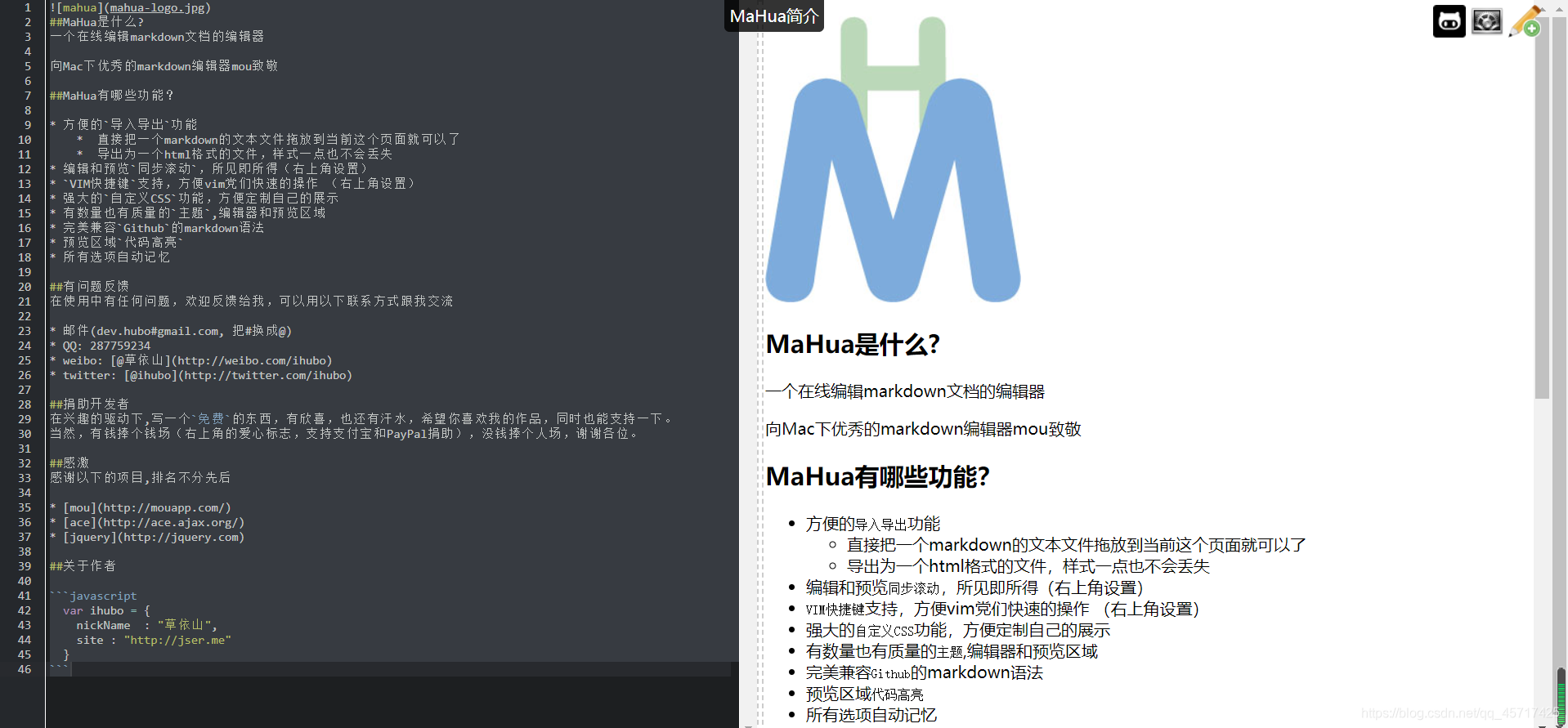
Task: Click preview bullet '所有选项自动记忆'
Action: click(871, 715)
